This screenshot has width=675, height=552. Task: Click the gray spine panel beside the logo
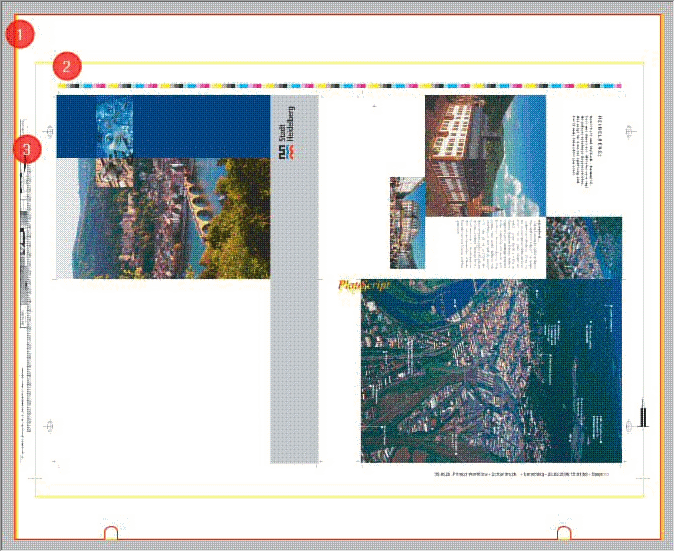pos(294,320)
